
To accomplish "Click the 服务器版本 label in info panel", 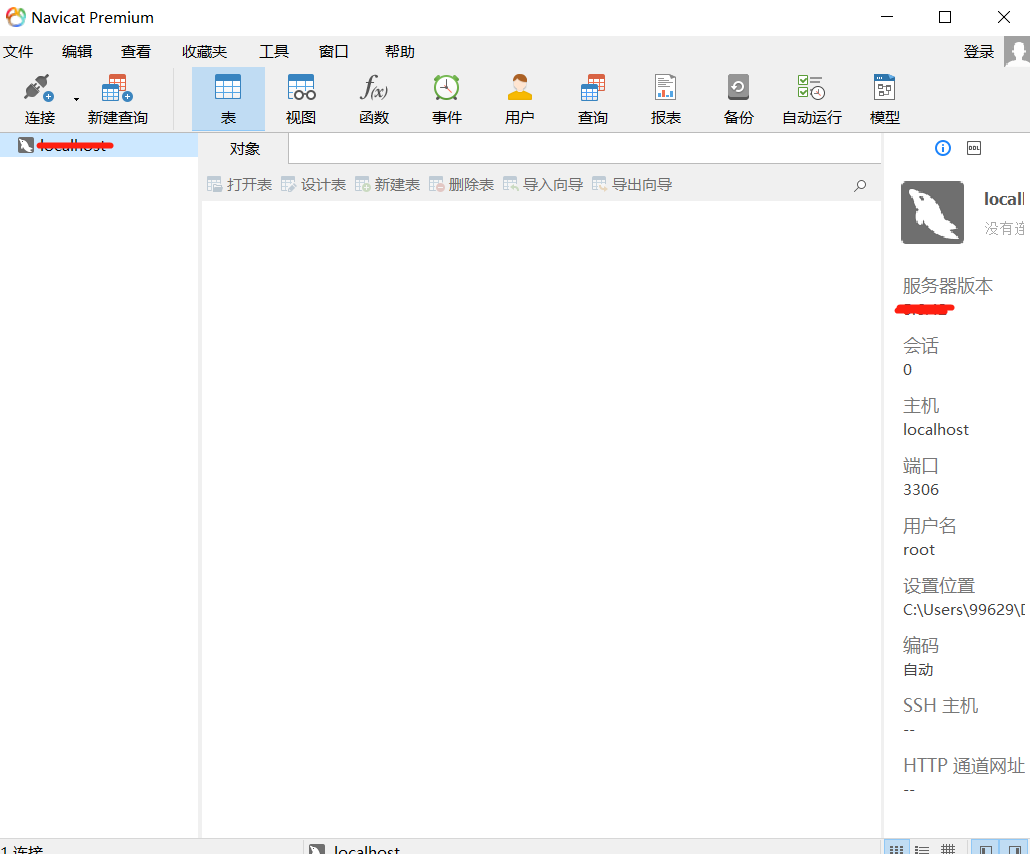I will (x=947, y=286).
